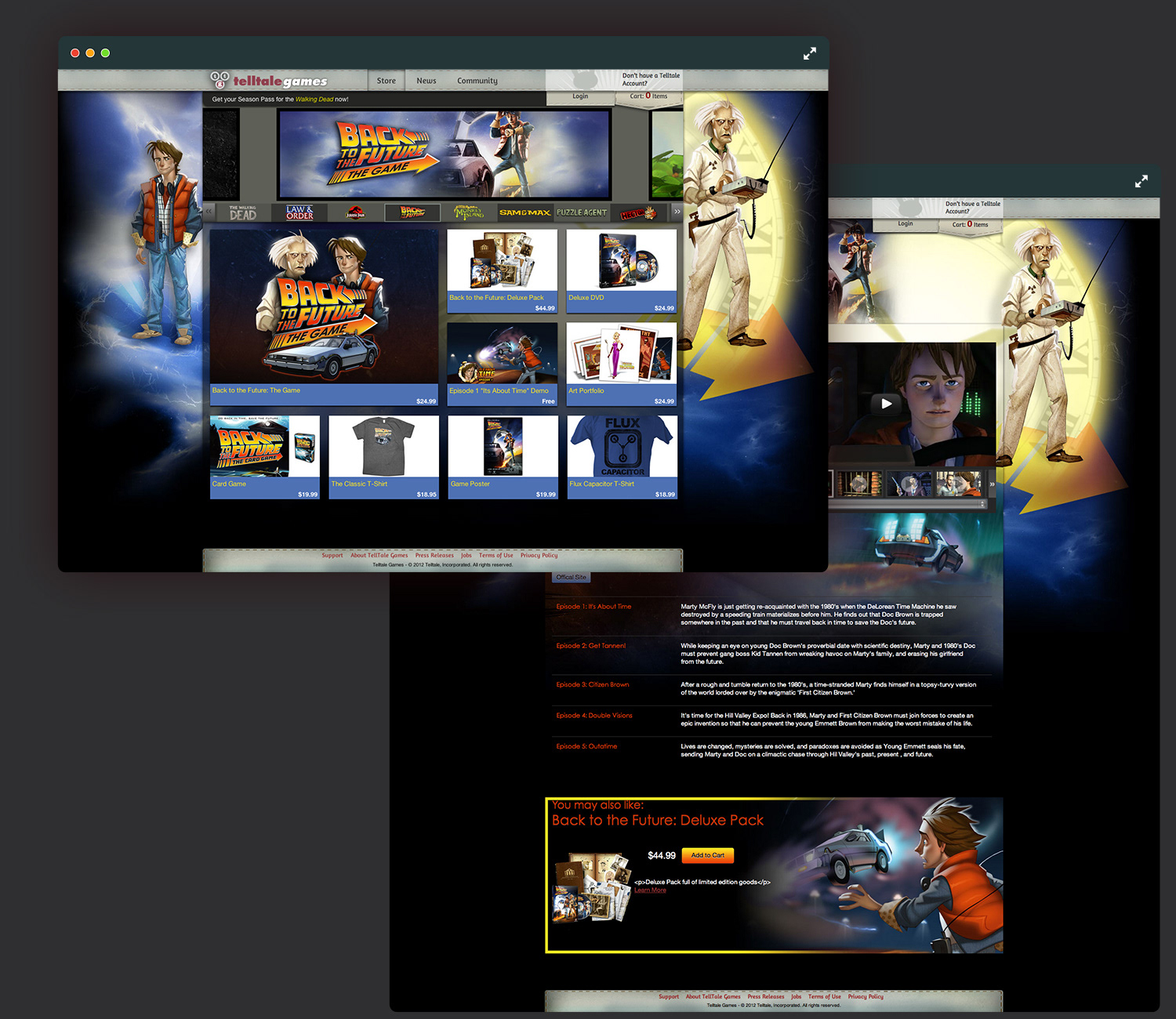Open Episode 1 'Its About Time' Demo
Viewport: 1176px width, 1019px height.
click(503, 364)
